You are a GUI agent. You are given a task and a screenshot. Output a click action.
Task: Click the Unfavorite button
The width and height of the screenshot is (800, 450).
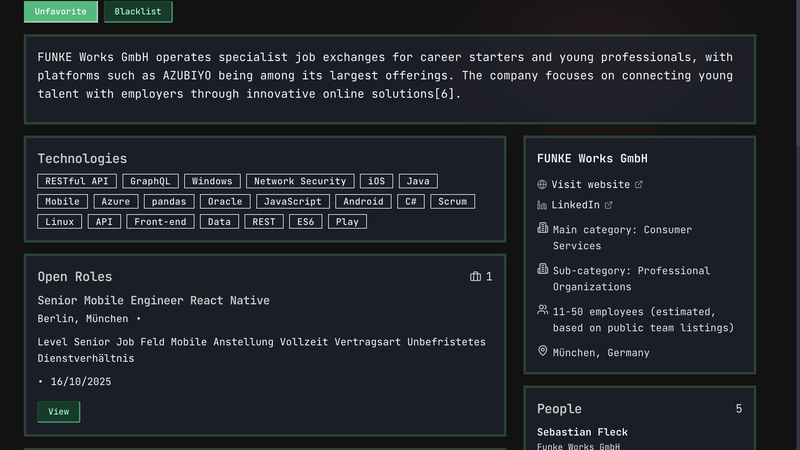[x=61, y=11]
